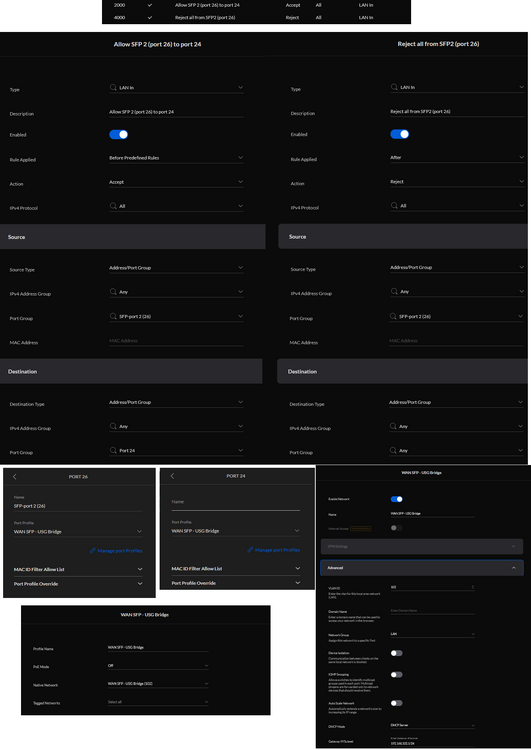This screenshot has height=750, width=531.
Task: Click network Name field in WAN SFP network settings
Action: pos(432,513)
